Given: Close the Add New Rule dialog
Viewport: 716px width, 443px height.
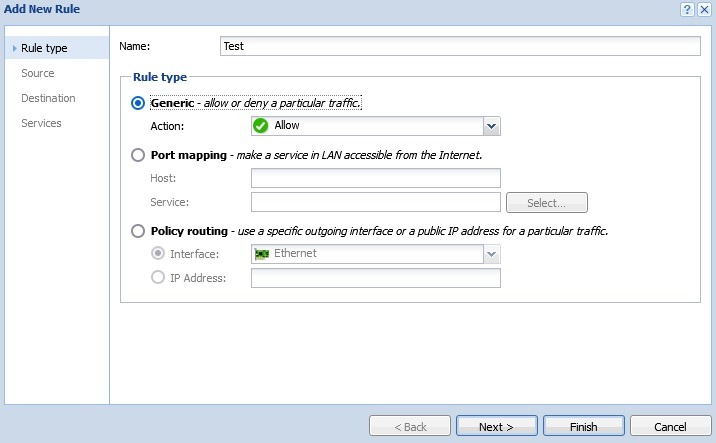Looking at the screenshot, I should point(704,9).
